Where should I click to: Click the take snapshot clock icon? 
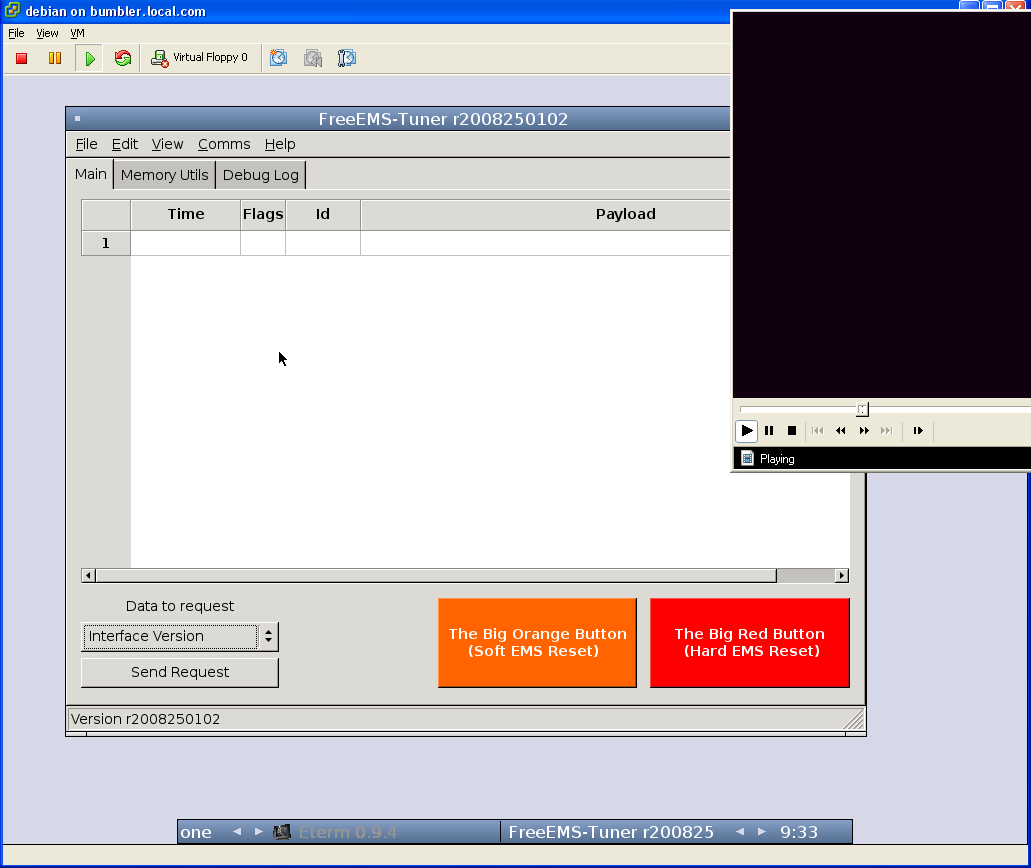click(x=278, y=58)
